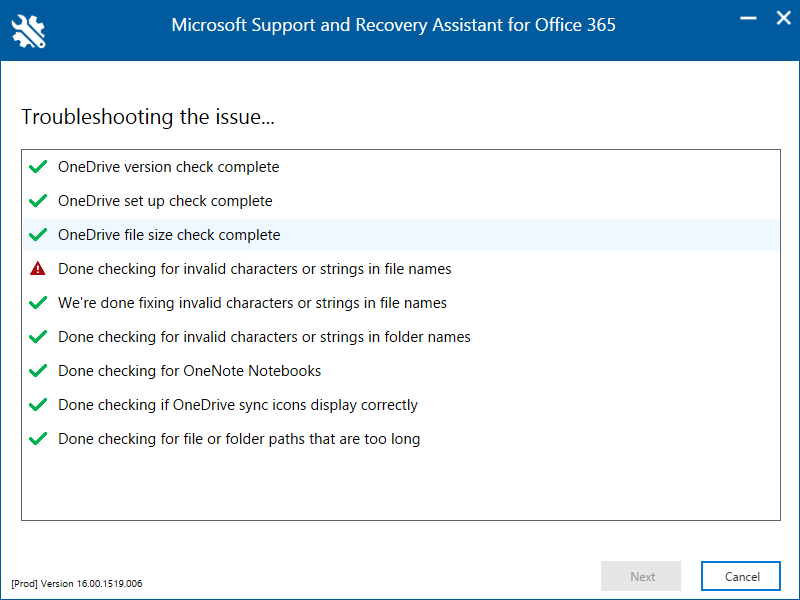
Task: Select the OneNote Notebooks result row
Action: 190,371
